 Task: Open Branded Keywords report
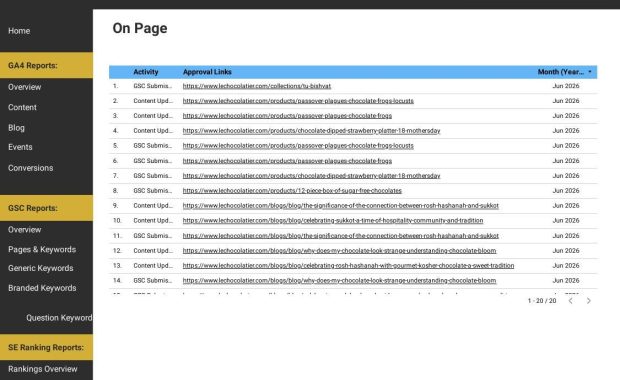(42, 288)
